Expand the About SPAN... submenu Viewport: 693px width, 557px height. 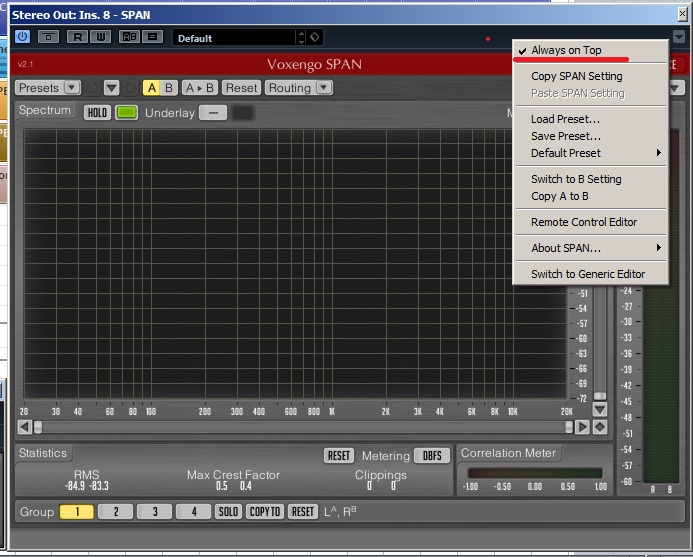point(591,248)
